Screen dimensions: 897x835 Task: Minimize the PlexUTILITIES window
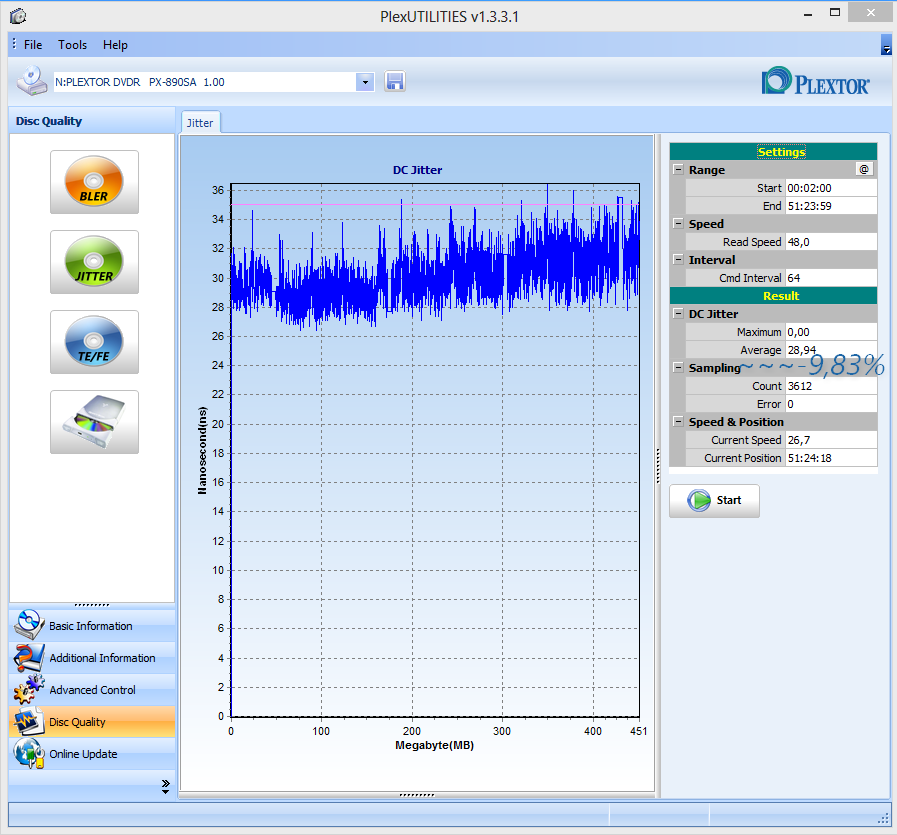[808, 15]
